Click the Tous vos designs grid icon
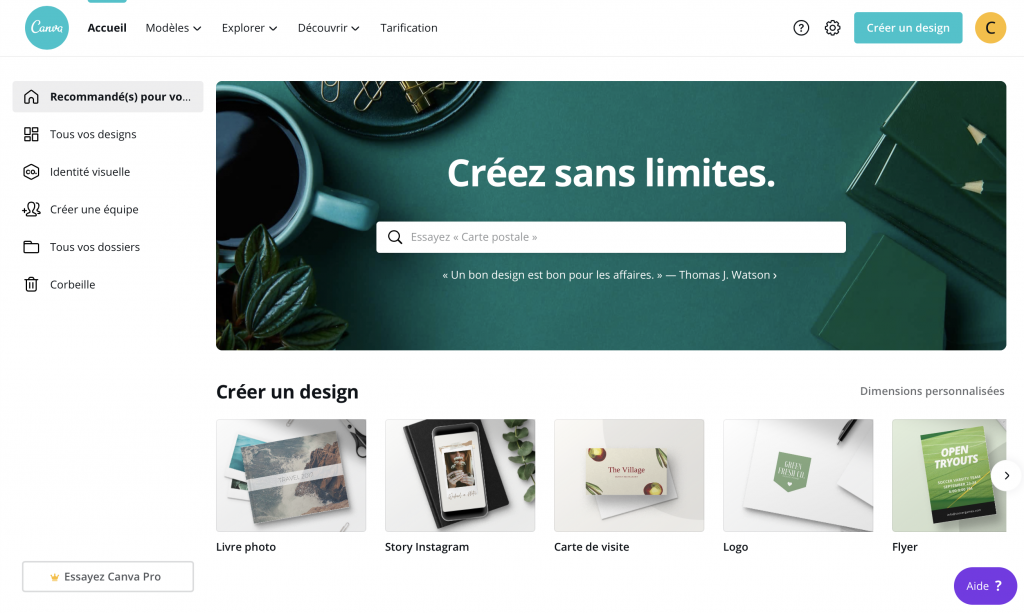The image size is (1024, 613). pos(31,134)
